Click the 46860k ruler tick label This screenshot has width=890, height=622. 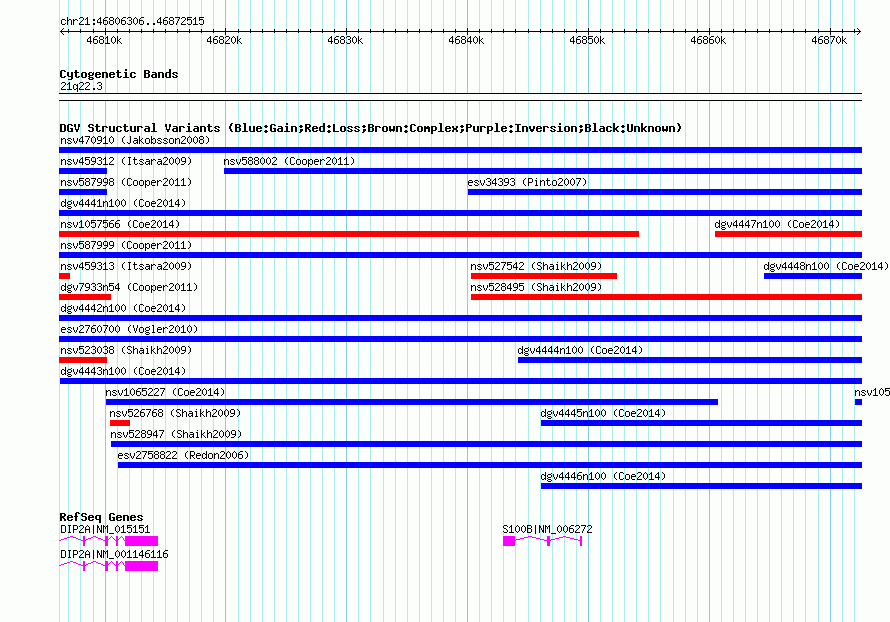click(708, 40)
